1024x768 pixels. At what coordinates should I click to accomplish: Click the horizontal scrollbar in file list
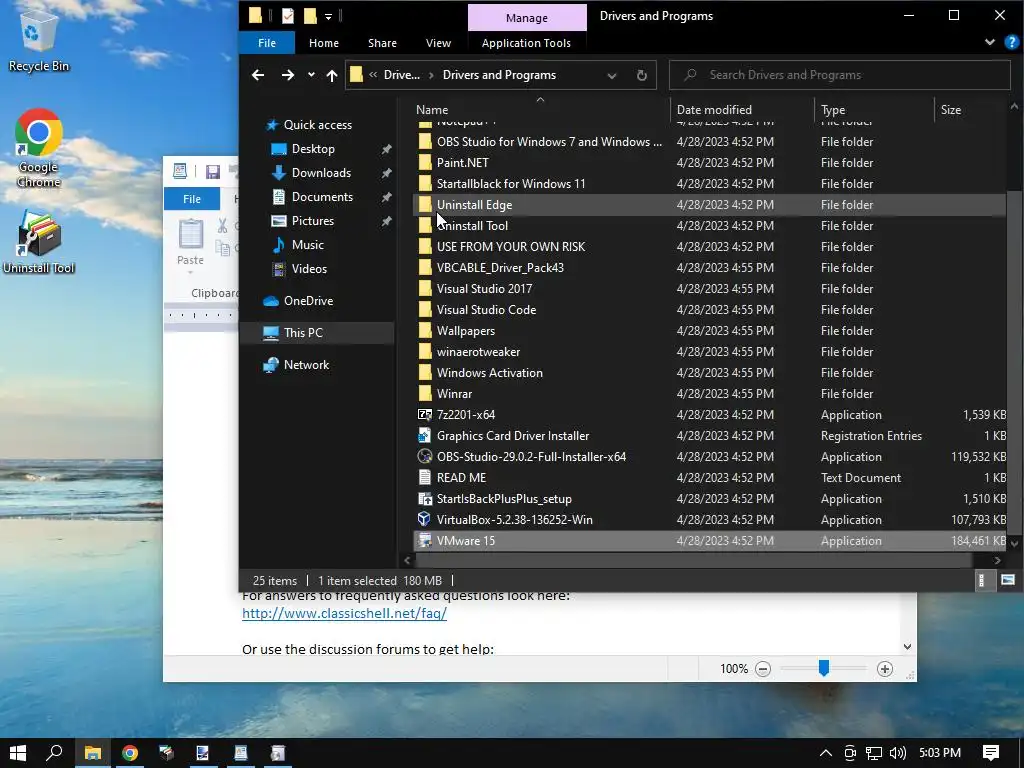click(x=694, y=560)
